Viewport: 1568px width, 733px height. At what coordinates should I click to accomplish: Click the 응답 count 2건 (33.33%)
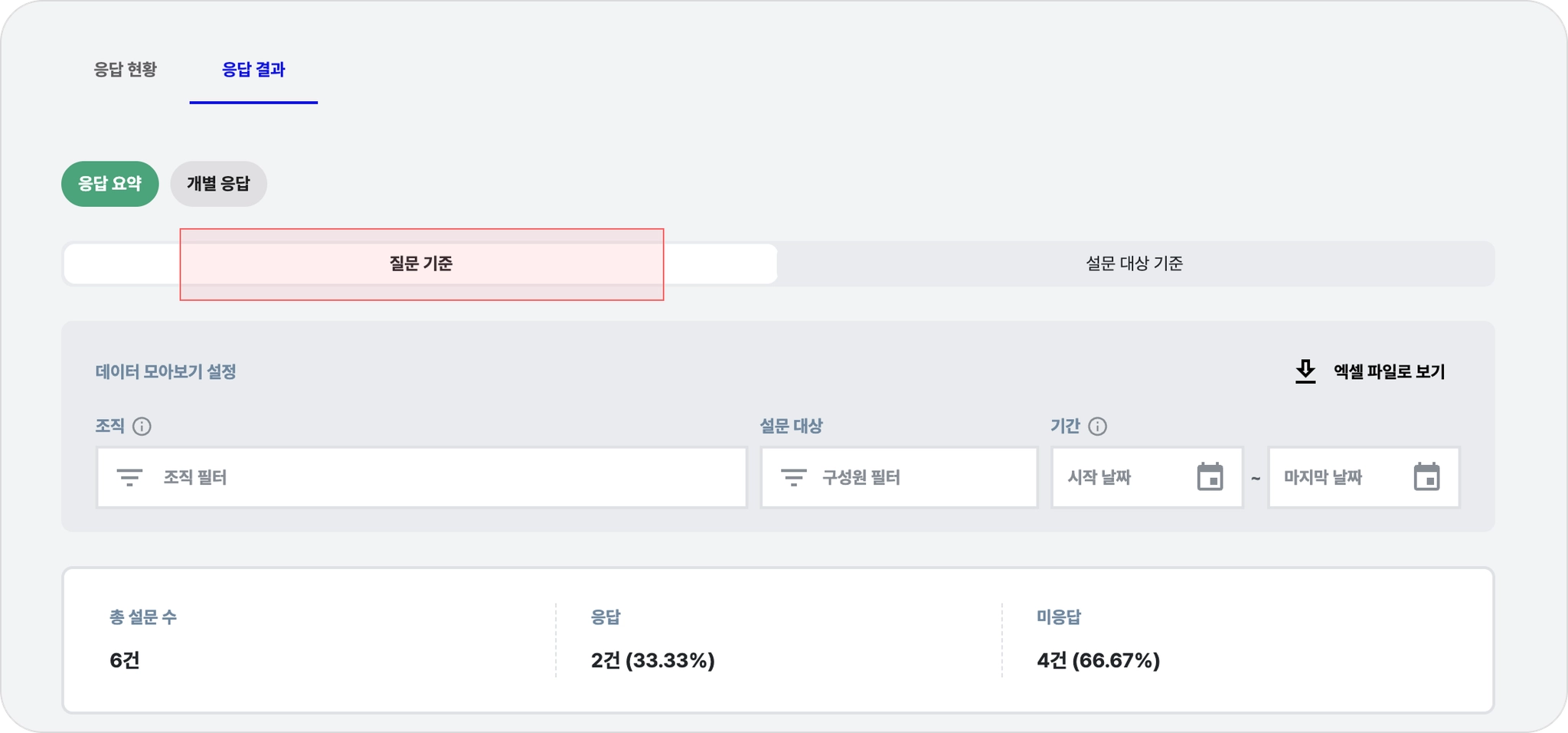point(652,660)
